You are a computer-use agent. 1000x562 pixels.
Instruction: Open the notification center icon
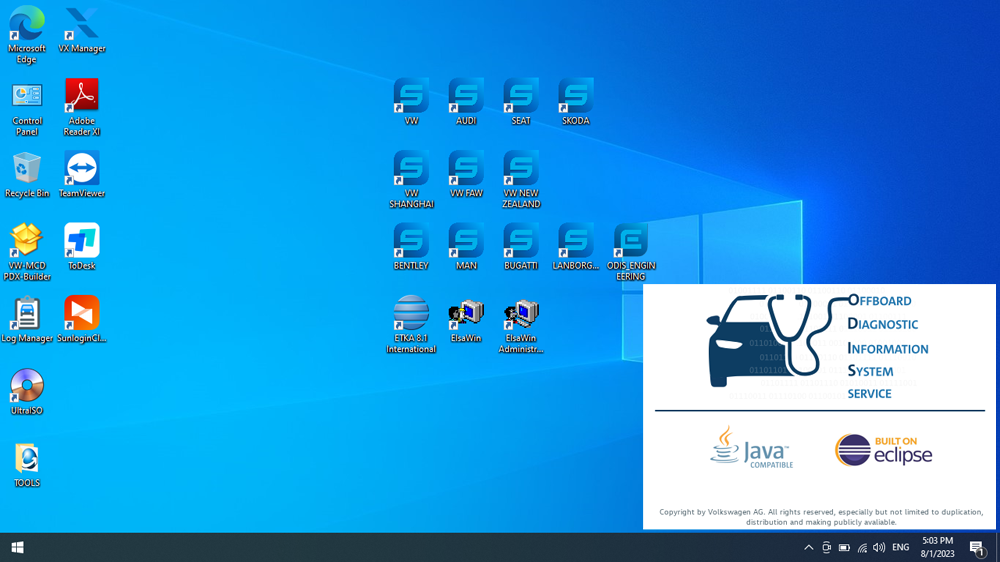[x=976, y=547]
